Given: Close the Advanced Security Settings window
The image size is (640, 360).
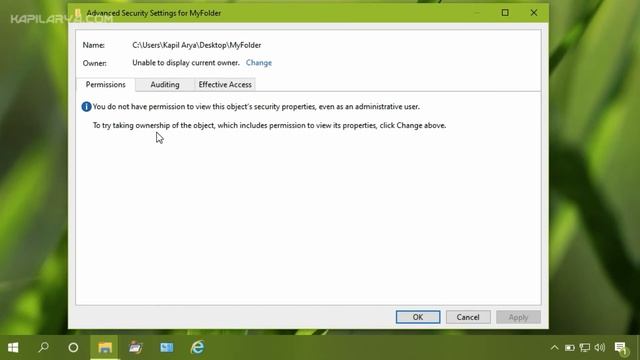Looking at the screenshot, I should point(533,13).
